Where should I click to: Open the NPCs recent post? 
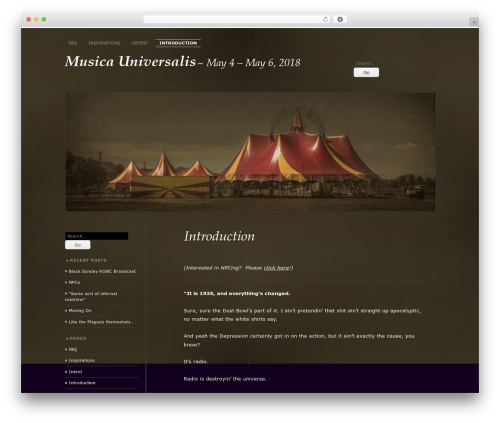click(74, 282)
